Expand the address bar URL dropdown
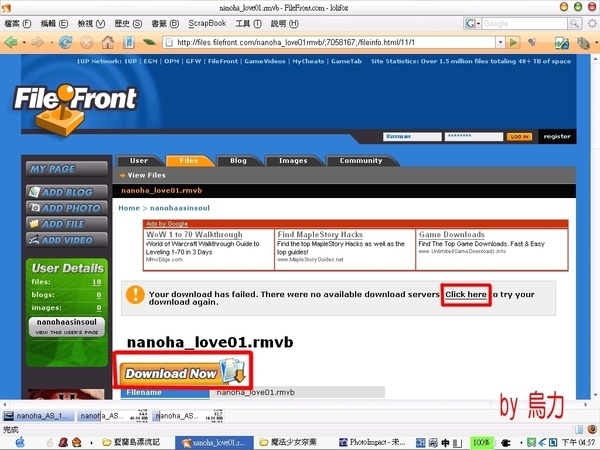 501,42
